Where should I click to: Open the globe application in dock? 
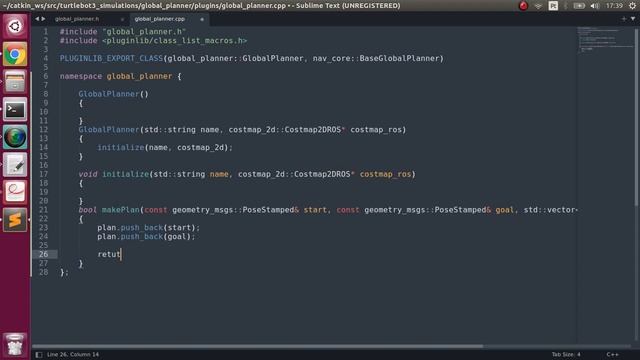(15, 137)
